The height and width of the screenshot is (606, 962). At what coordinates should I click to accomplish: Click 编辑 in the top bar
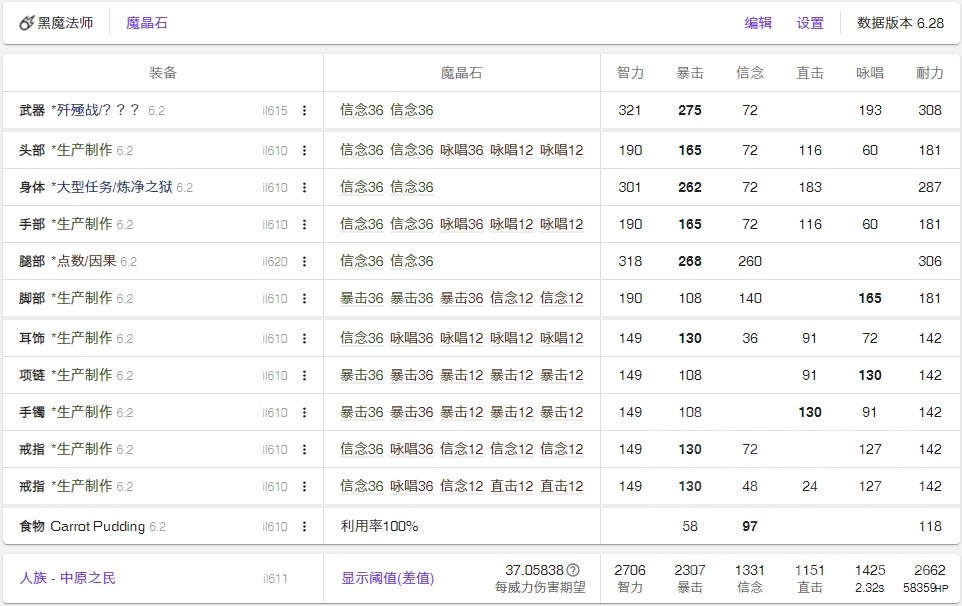tap(758, 23)
